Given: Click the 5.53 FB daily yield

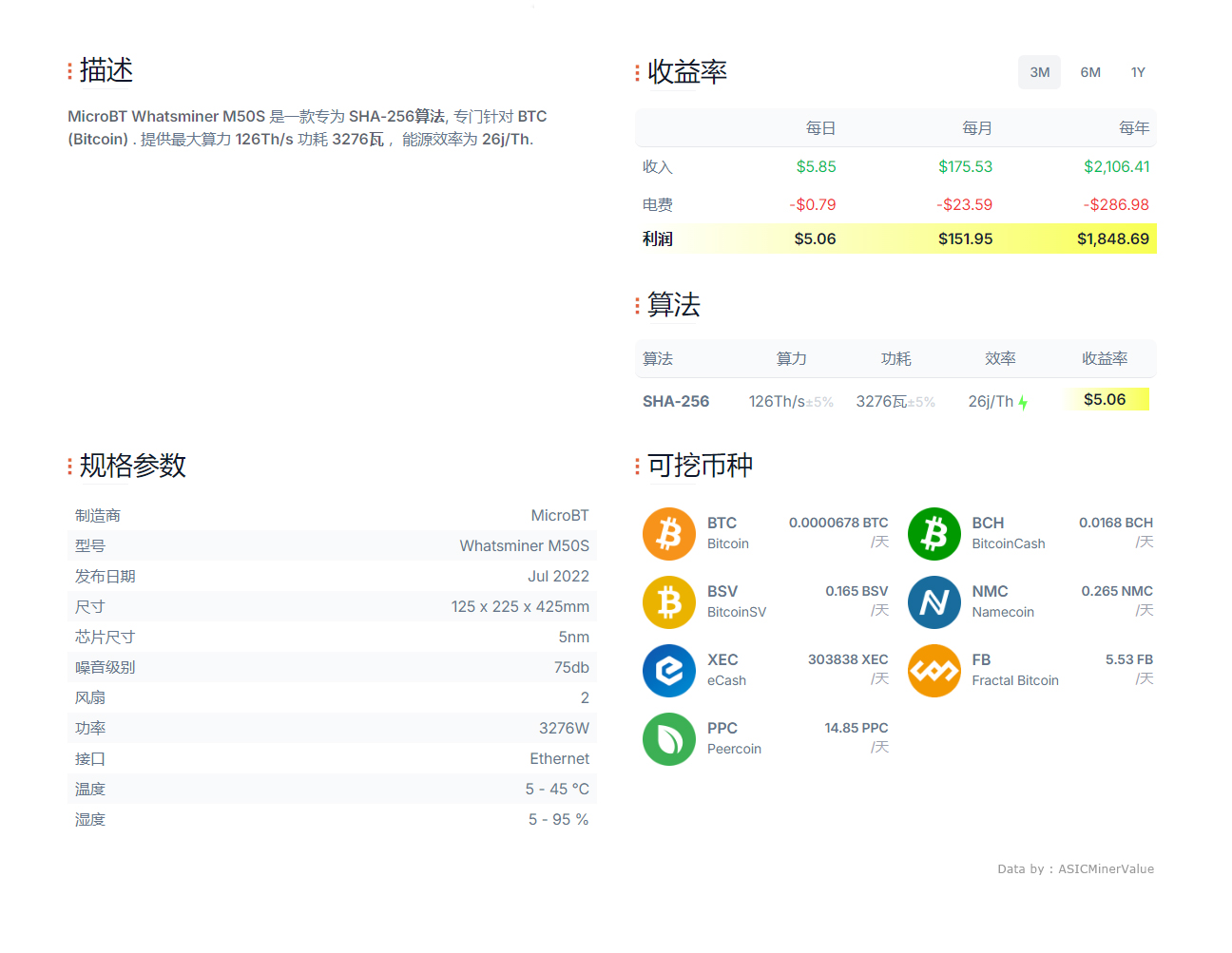Looking at the screenshot, I should [1128, 659].
